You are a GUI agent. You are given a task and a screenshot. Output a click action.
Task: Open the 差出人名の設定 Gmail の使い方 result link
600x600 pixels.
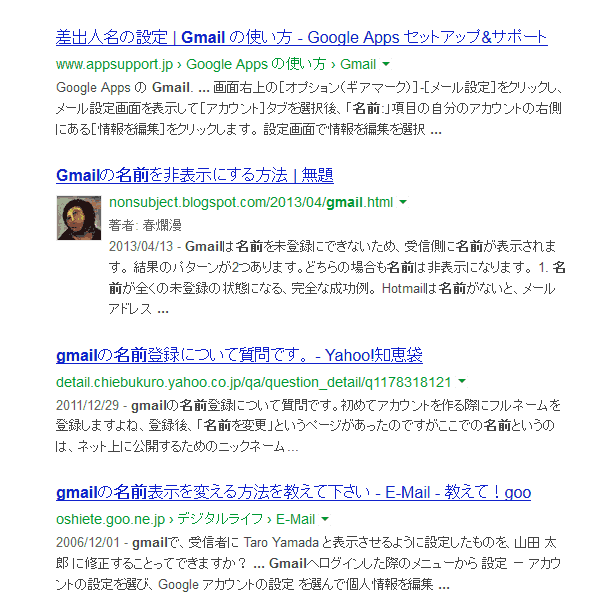302,38
